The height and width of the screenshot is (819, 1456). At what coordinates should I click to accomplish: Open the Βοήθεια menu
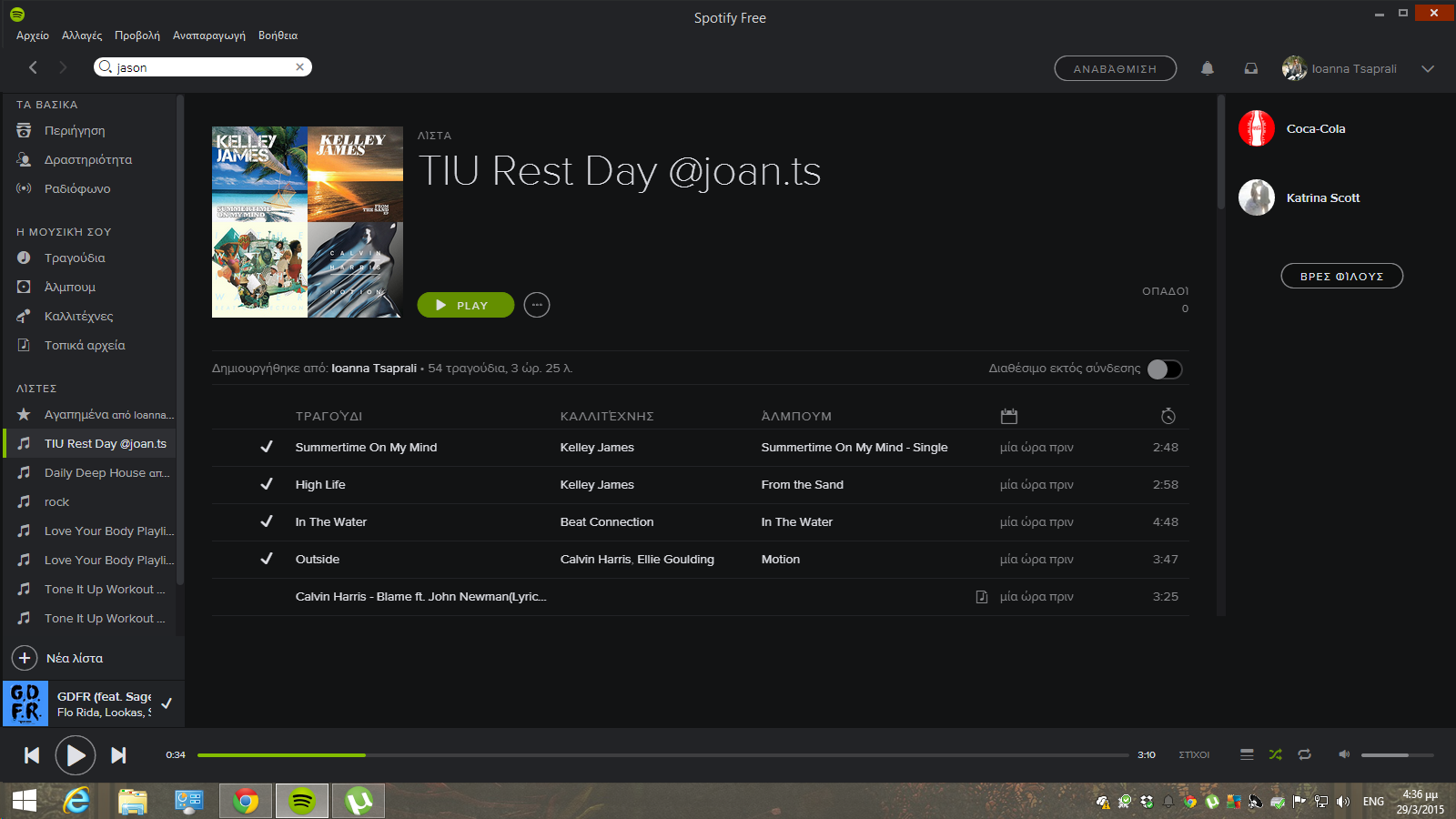pyautogui.click(x=278, y=35)
